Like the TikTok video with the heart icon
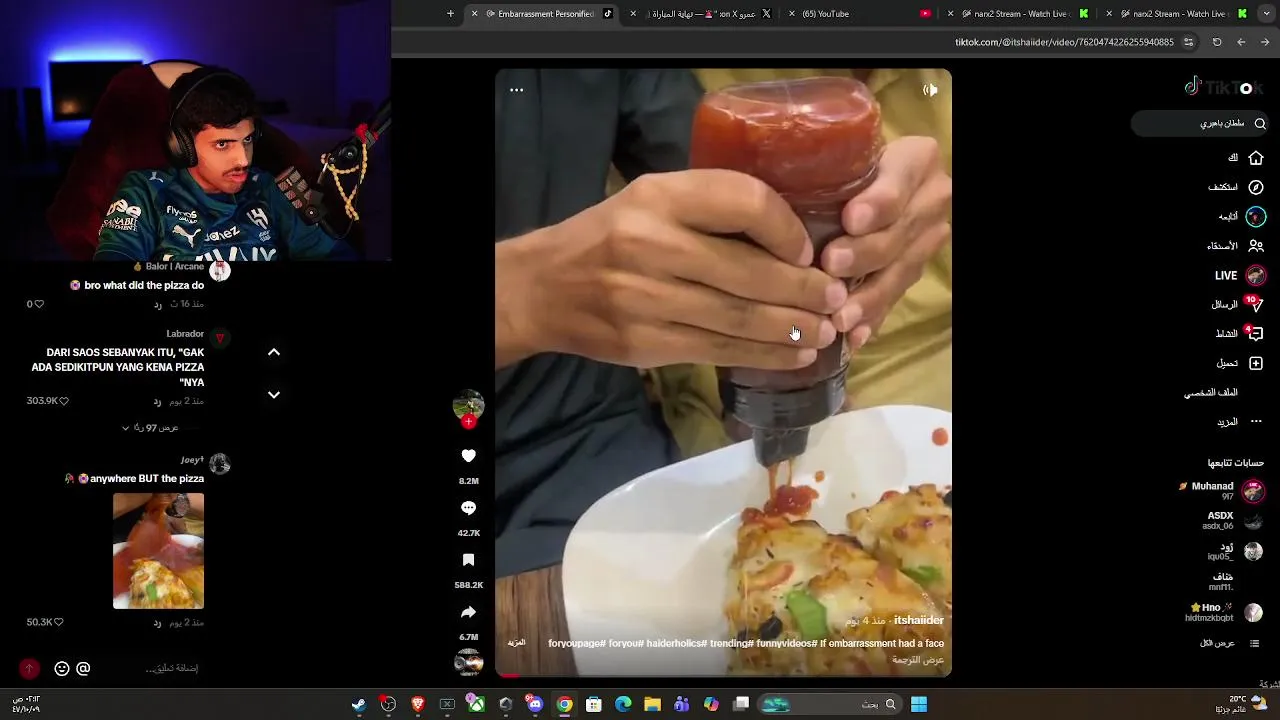Screen dimensions: 1280x720 [468, 456]
